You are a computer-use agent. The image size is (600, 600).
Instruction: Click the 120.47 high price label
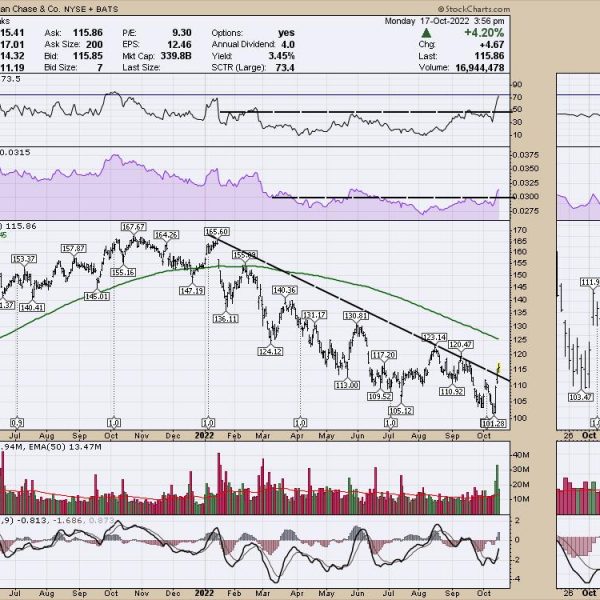461,345
